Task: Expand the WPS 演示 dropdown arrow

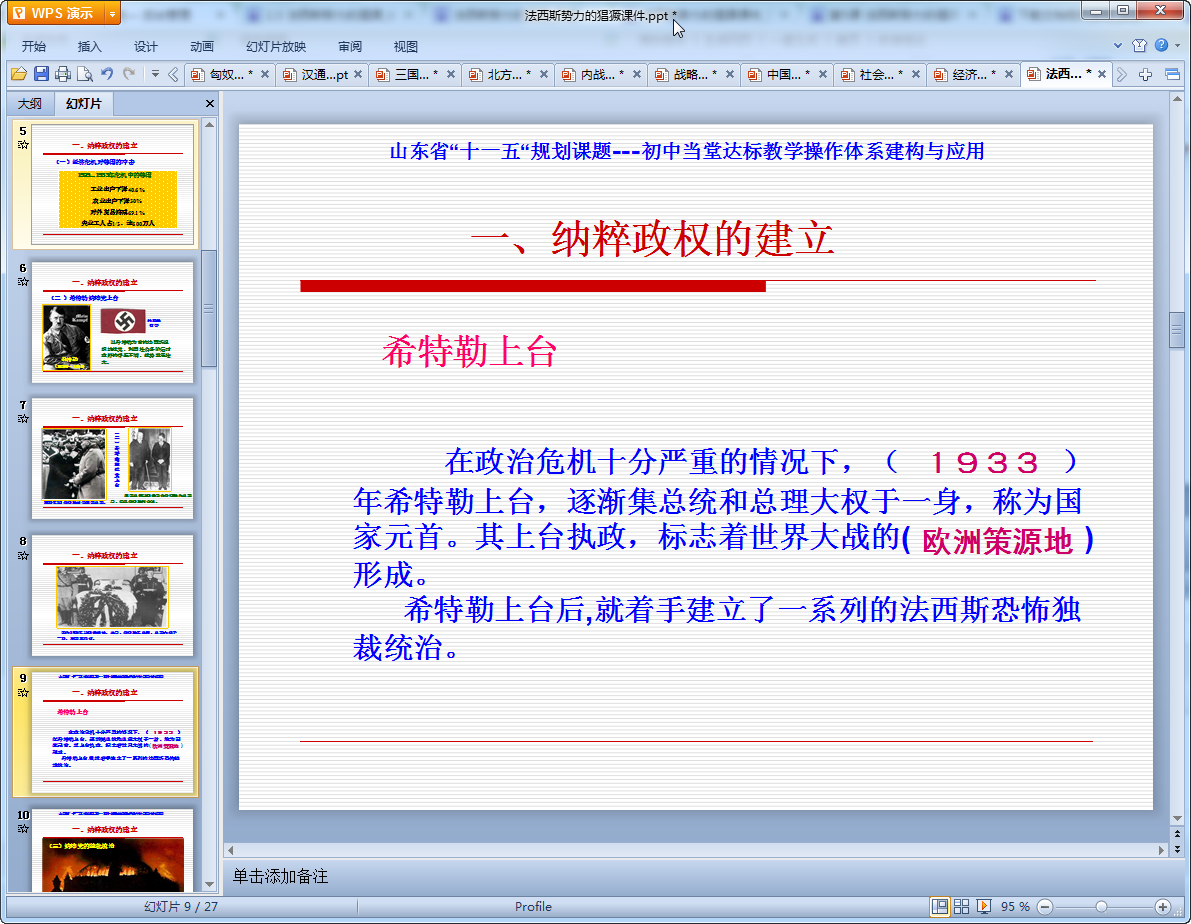Action: click(112, 13)
